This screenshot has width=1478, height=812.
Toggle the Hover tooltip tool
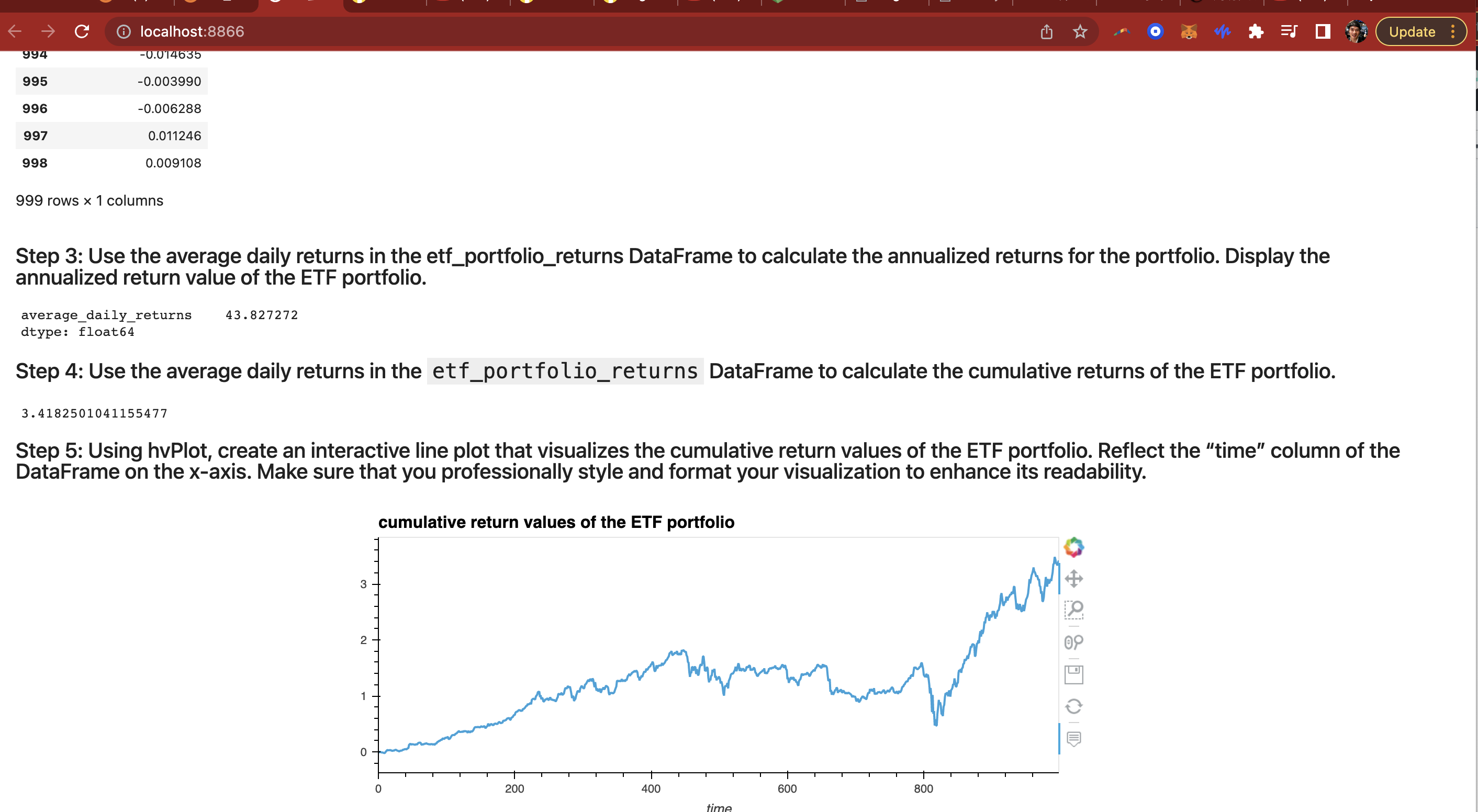[x=1073, y=739]
